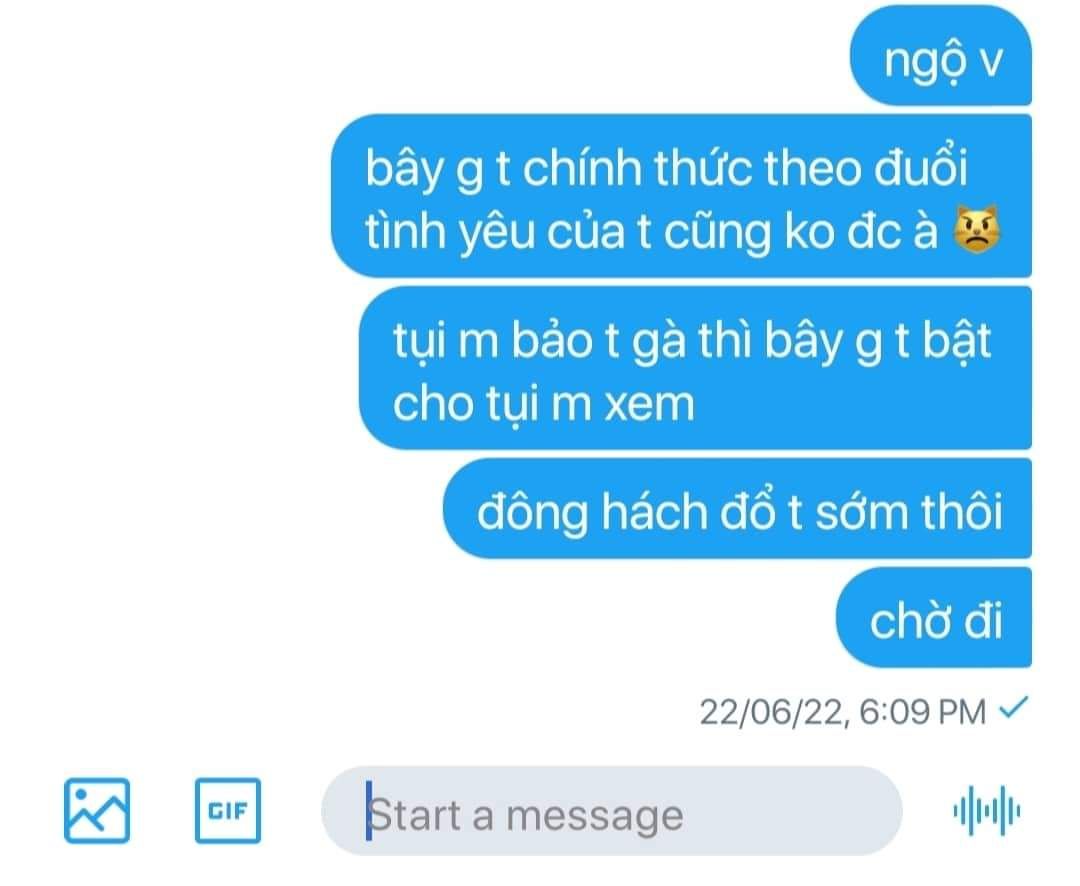This screenshot has height=886, width=1080.
Task: Tap the "chờ đi" message bubble
Action: (x=934, y=618)
